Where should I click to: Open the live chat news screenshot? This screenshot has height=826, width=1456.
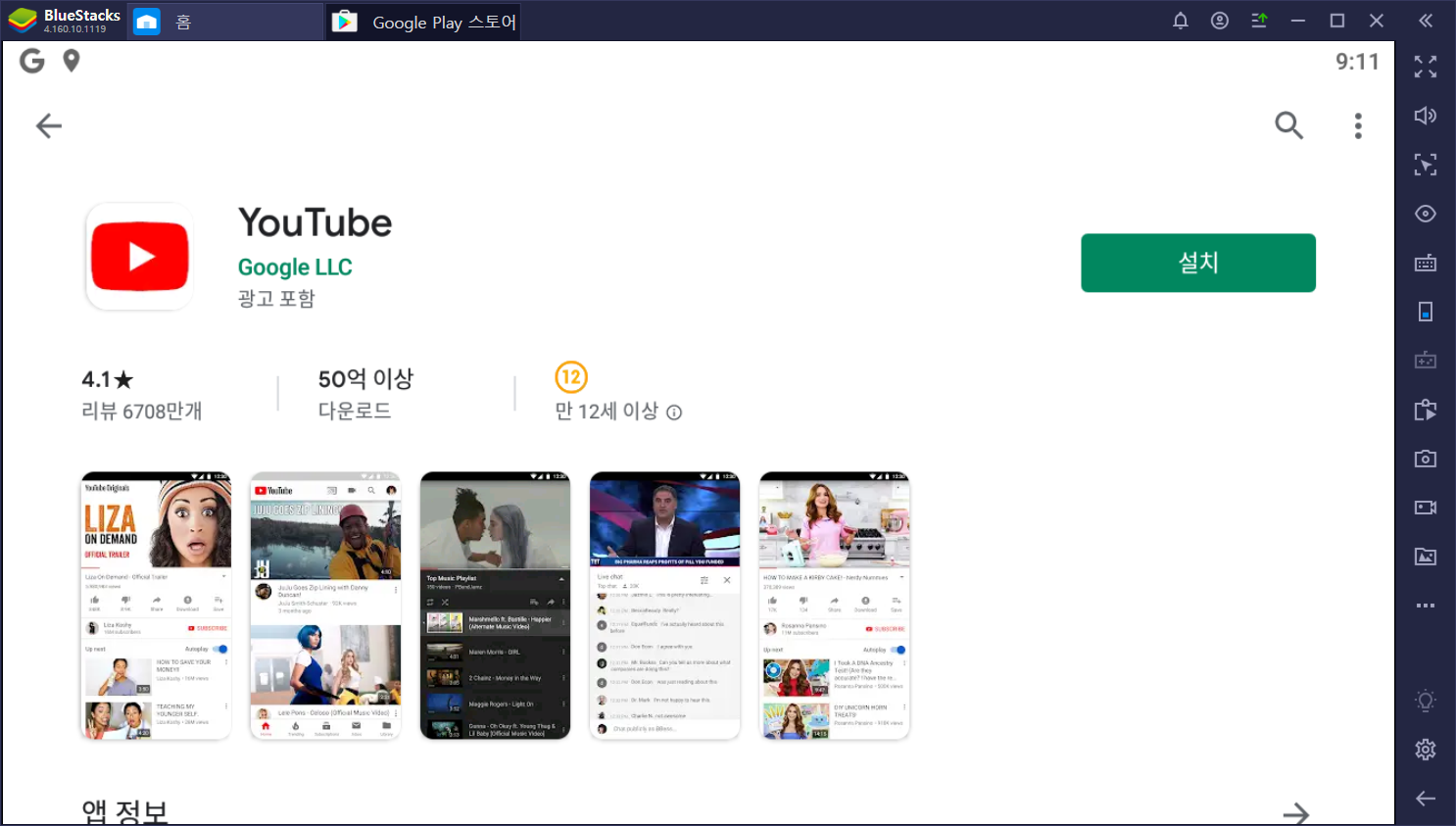pos(664,606)
